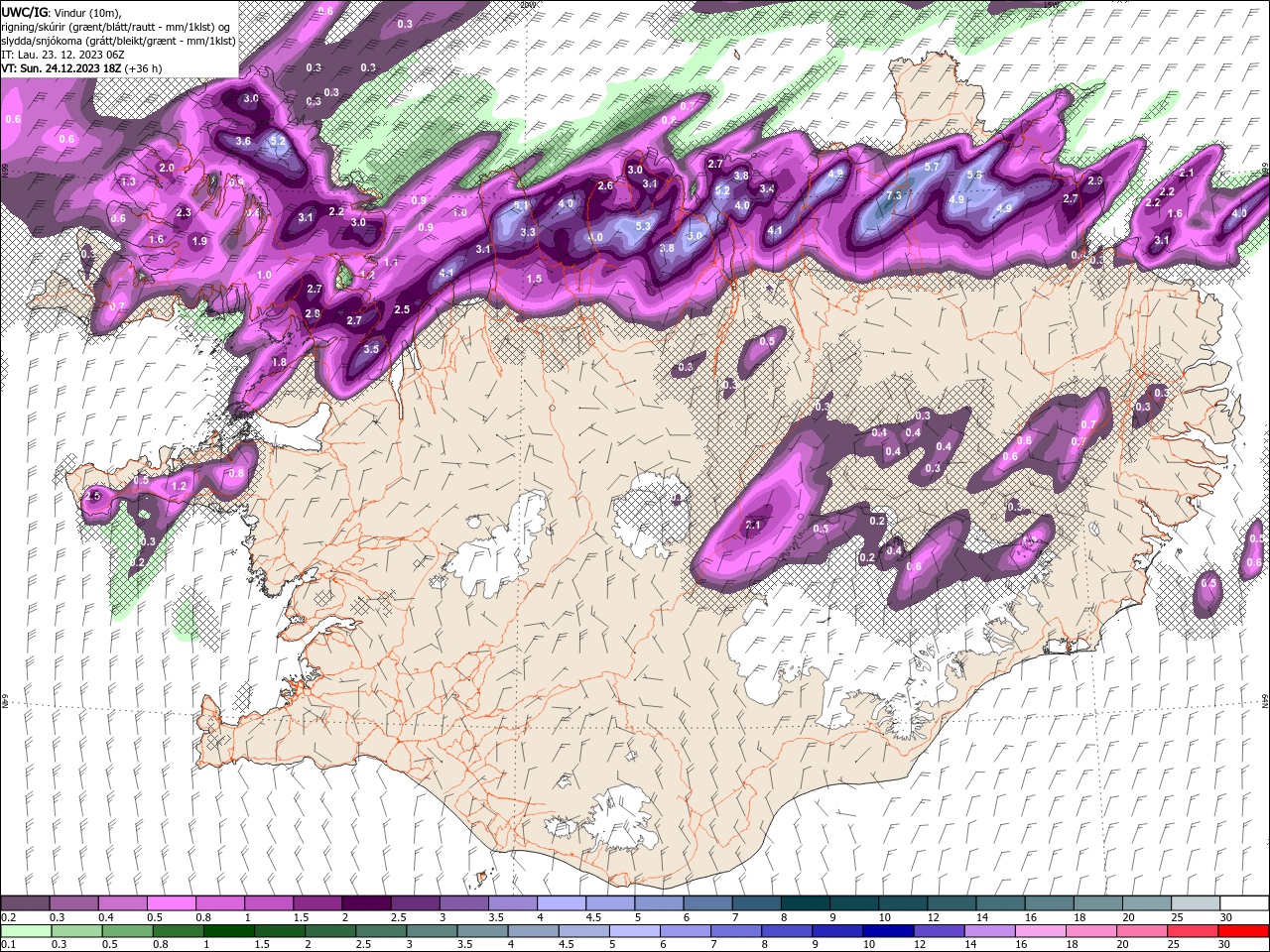The width and height of the screenshot is (1270, 952).
Task: Click the header line 'UWC/IG: Vindur (10m),'
Action: [x=60, y=11]
